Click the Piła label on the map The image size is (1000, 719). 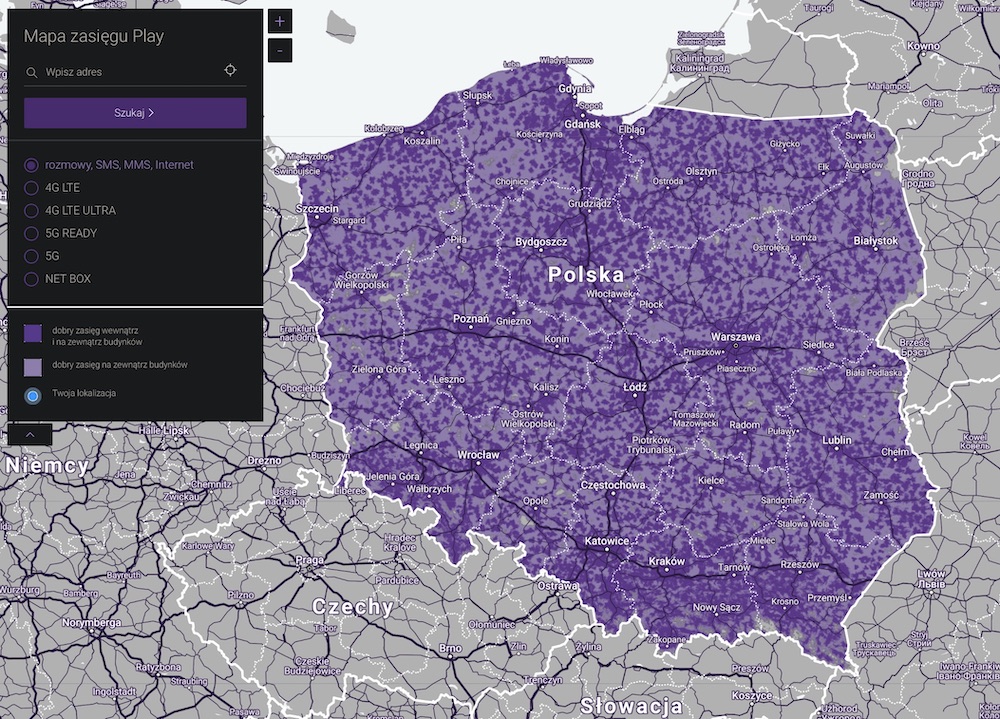click(x=459, y=240)
